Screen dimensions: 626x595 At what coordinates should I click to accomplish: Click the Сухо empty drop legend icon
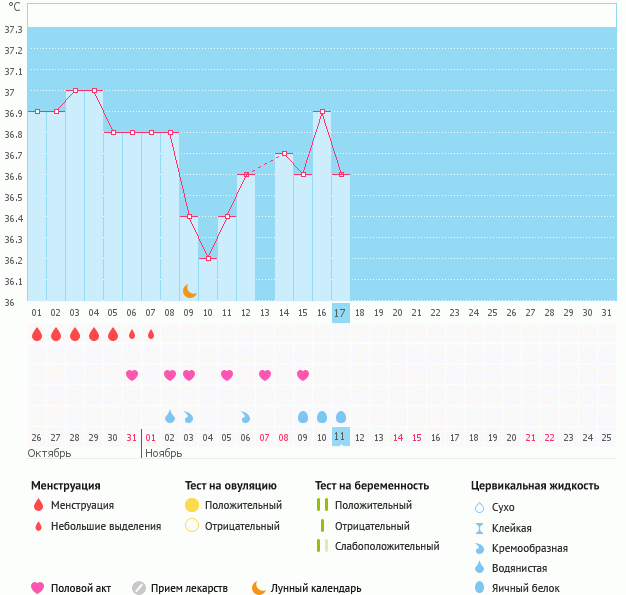click(479, 508)
